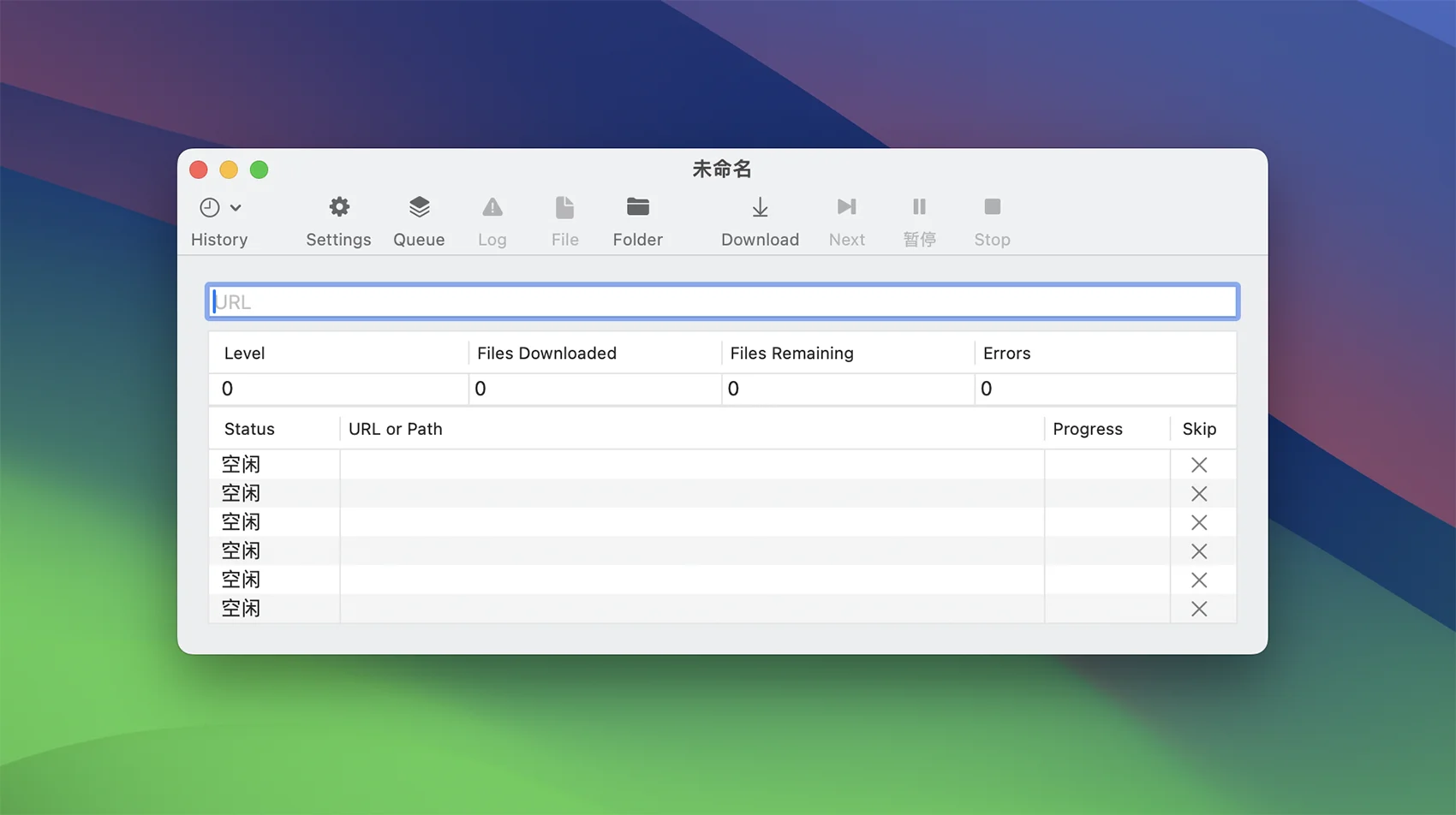
Task: Click the File toolbar icon
Action: pyautogui.click(x=564, y=207)
